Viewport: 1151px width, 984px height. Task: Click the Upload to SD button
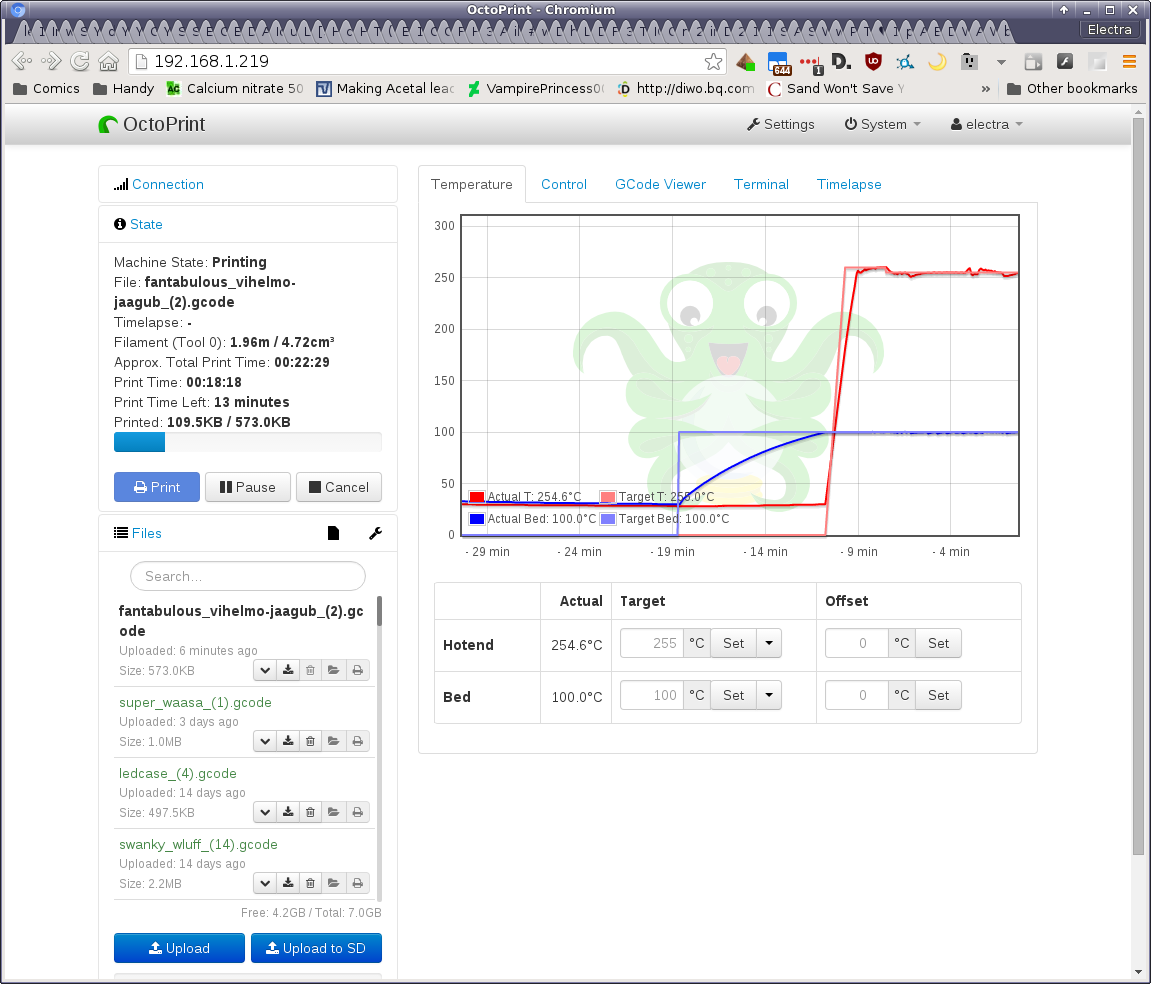coord(316,948)
